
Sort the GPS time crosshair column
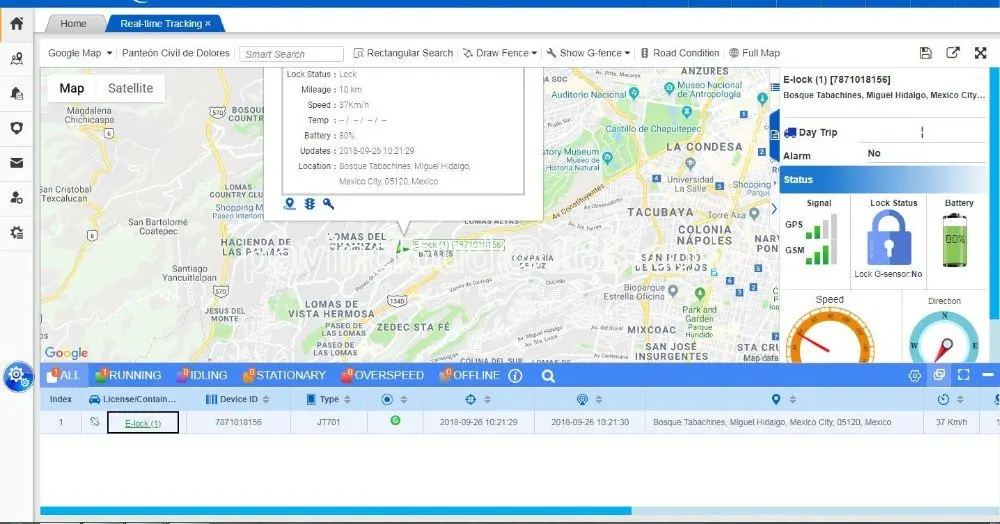(x=478, y=400)
